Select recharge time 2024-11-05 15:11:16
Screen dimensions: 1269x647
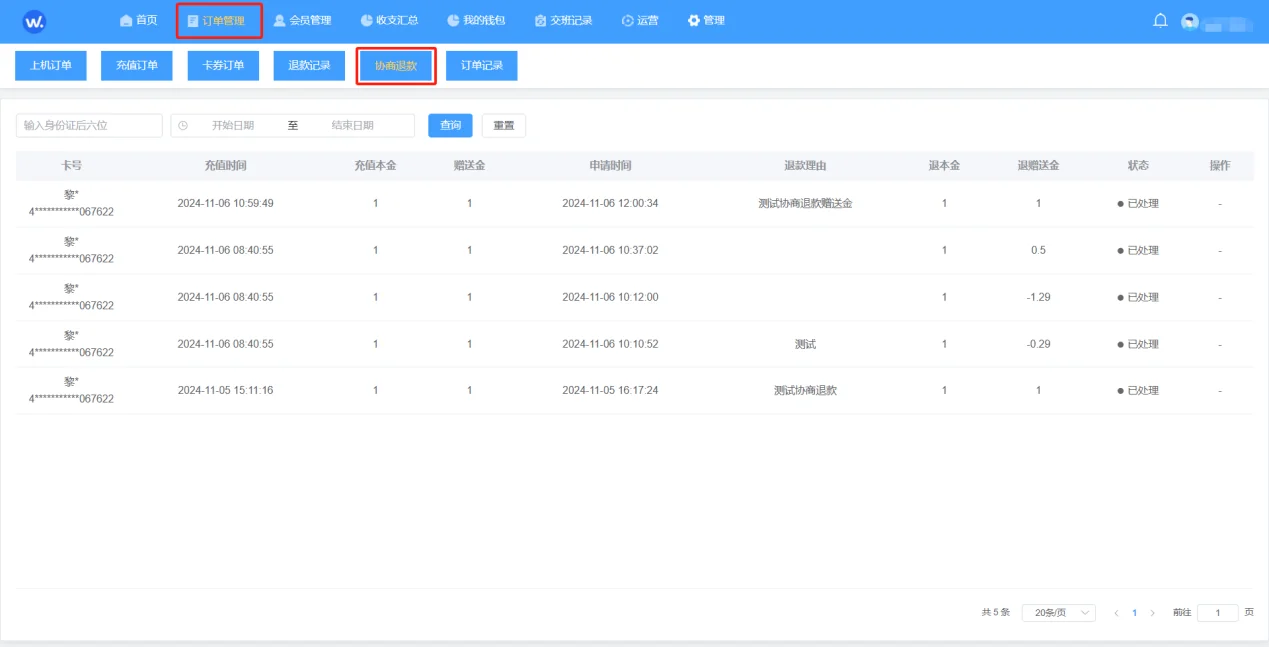coord(225,390)
